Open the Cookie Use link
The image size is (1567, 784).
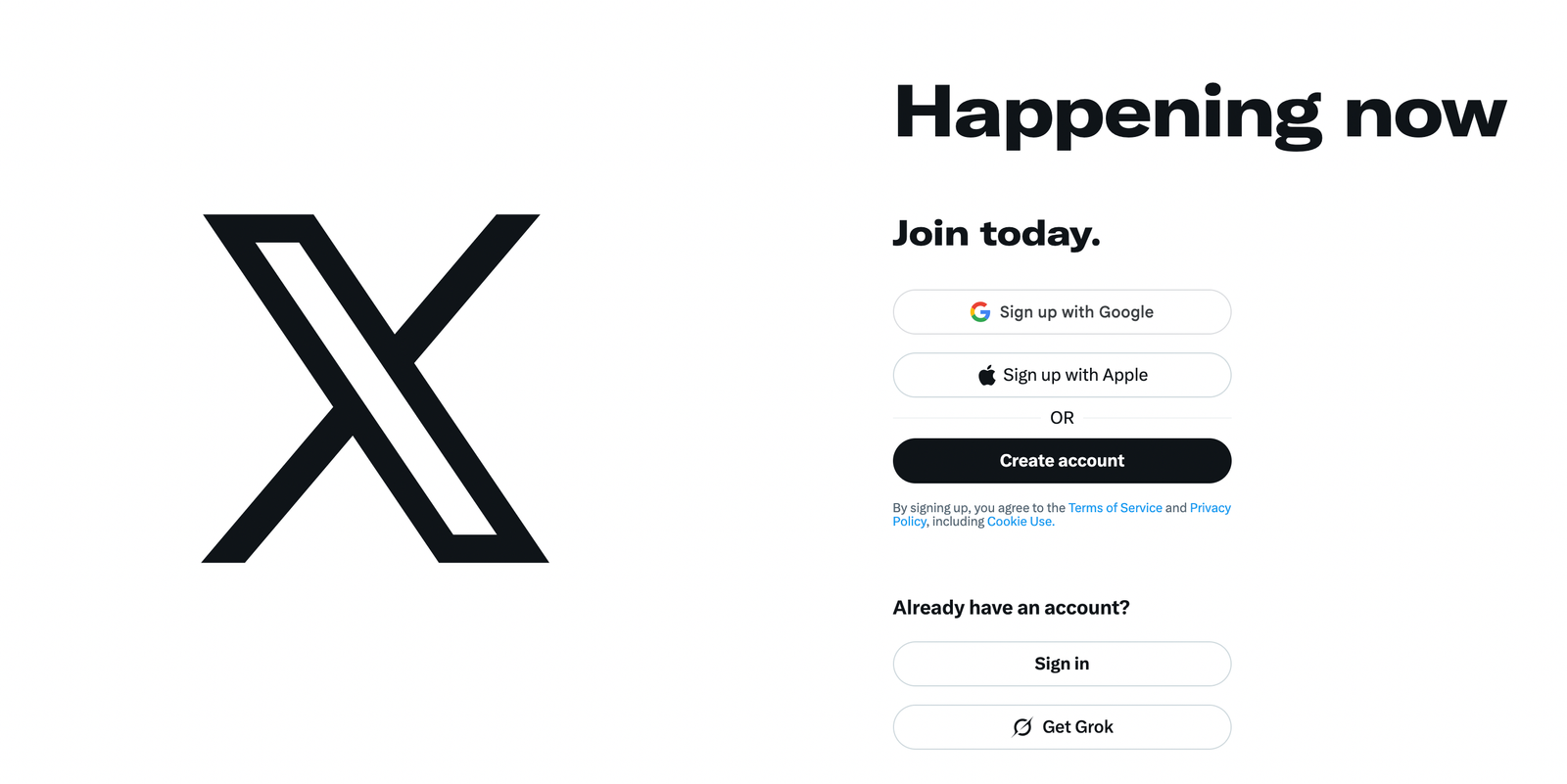(x=1020, y=522)
